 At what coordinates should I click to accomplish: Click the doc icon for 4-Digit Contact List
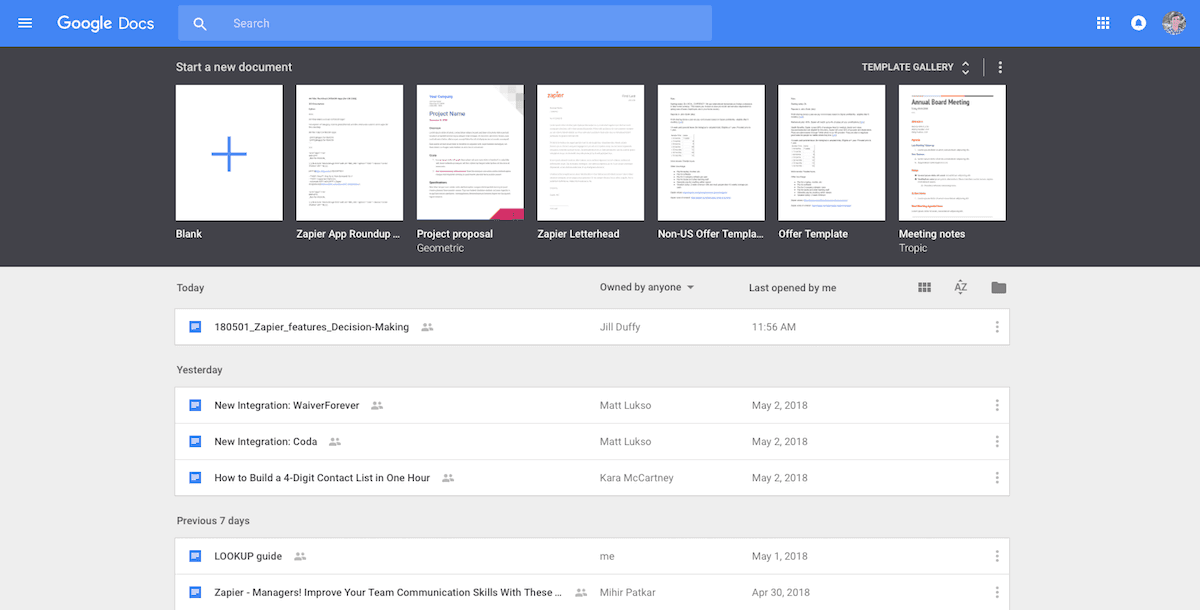click(196, 478)
